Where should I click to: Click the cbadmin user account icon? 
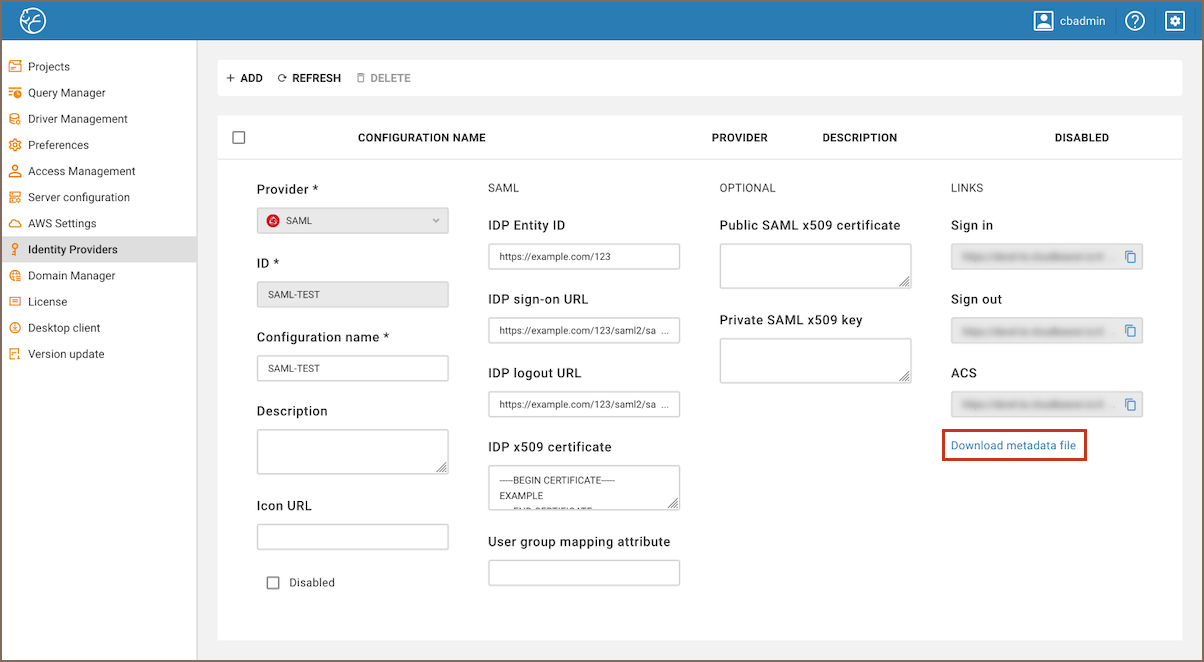(1044, 20)
